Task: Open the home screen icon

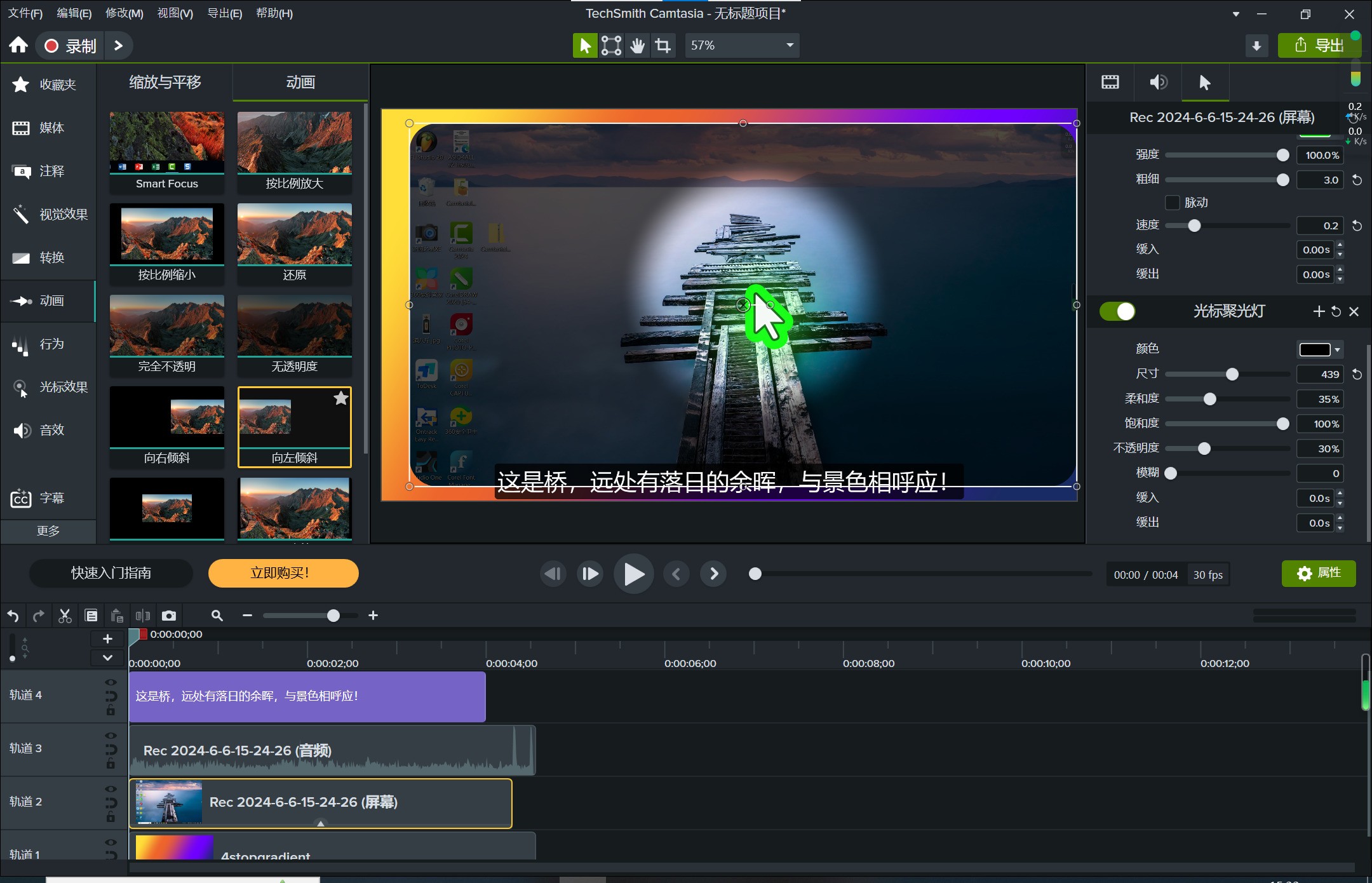Action: (18, 45)
